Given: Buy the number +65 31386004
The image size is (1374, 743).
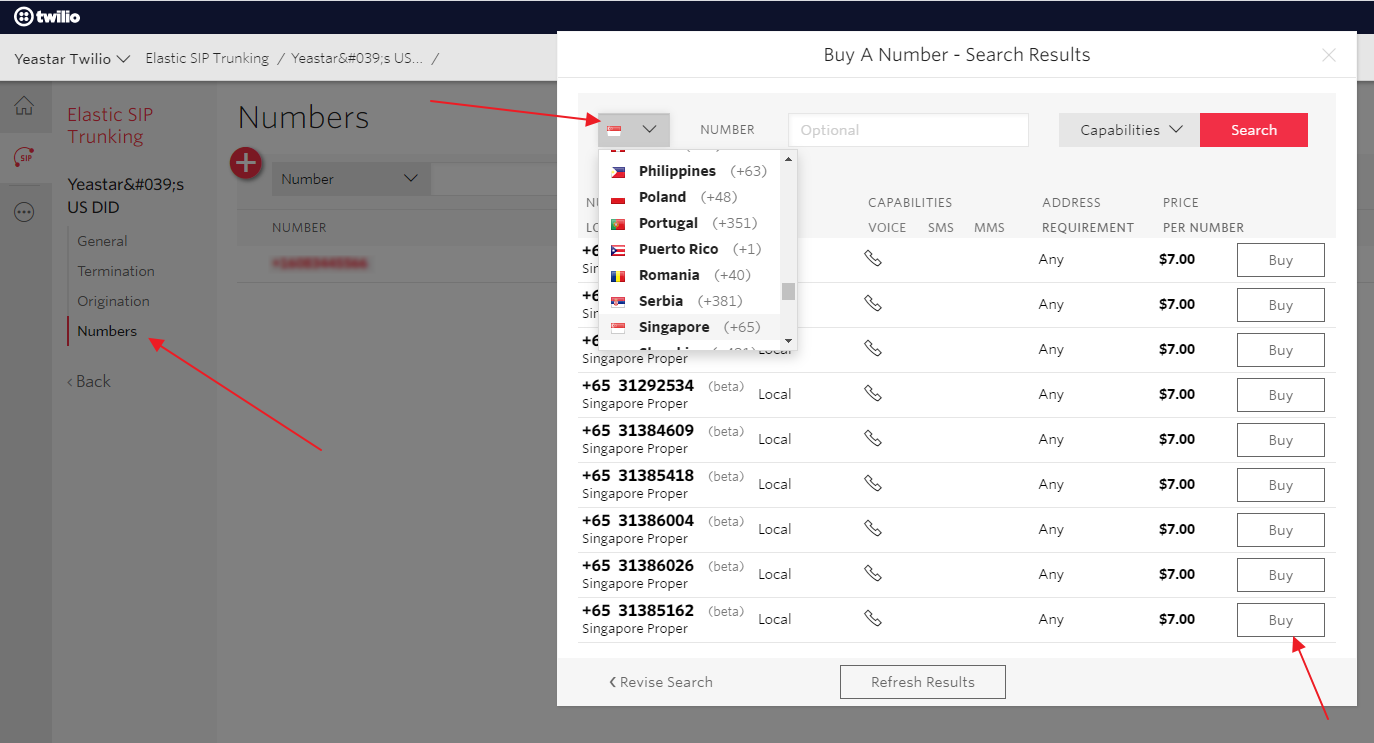Looking at the screenshot, I should click(1281, 530).
